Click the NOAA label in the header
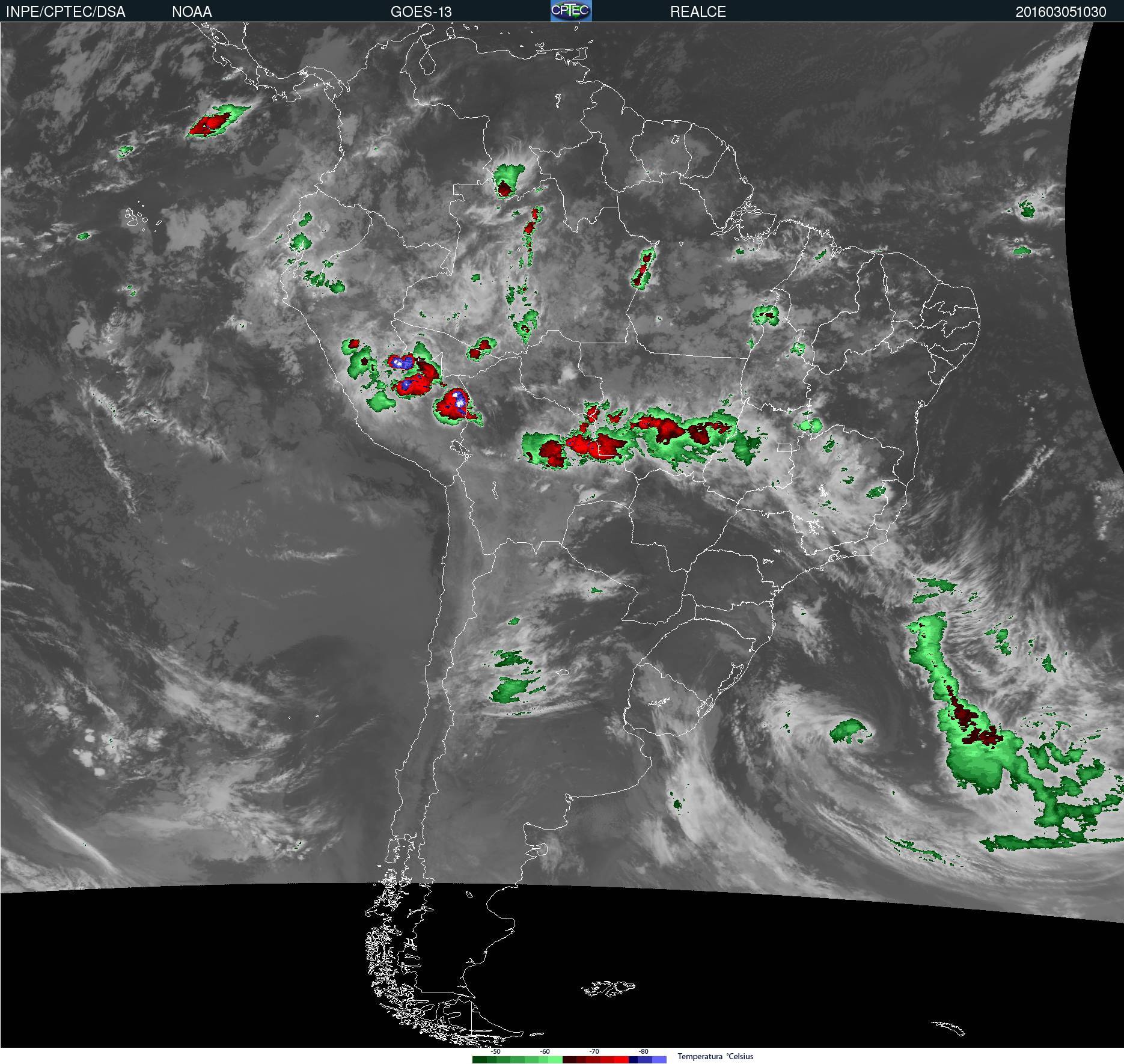This screenshot has height=1064, width=1124. [192, 11]
